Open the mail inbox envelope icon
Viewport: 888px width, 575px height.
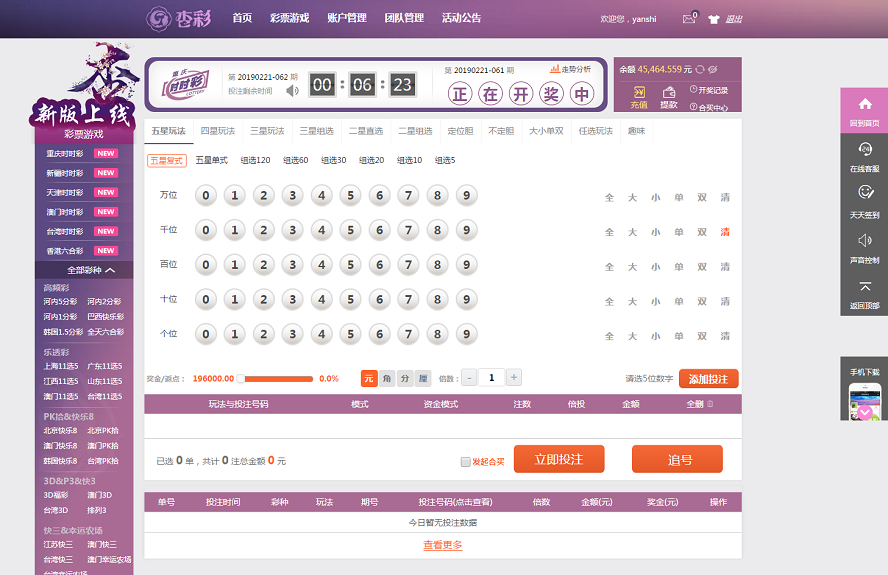[x=689, y=18]
